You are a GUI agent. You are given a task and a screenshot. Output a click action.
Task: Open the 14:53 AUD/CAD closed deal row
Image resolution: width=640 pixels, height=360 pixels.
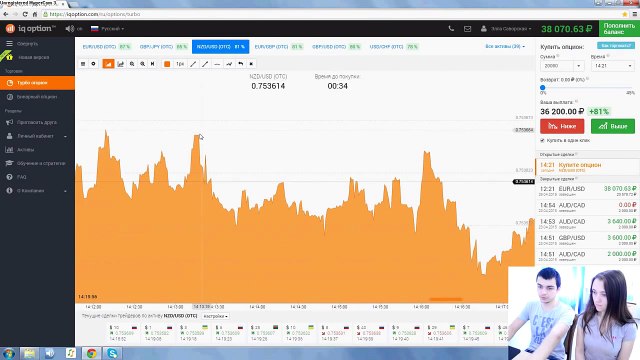point(587,223)
